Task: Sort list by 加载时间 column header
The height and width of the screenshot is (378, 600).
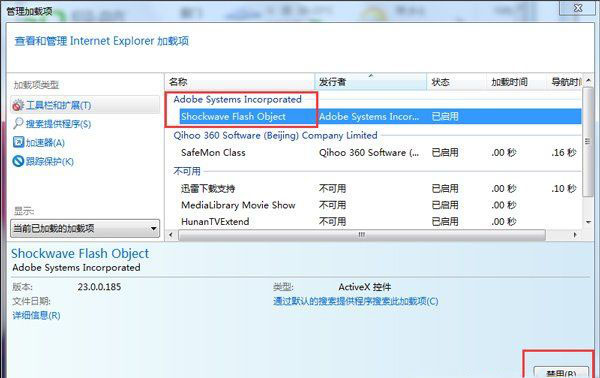Action: tap(516, 82)
